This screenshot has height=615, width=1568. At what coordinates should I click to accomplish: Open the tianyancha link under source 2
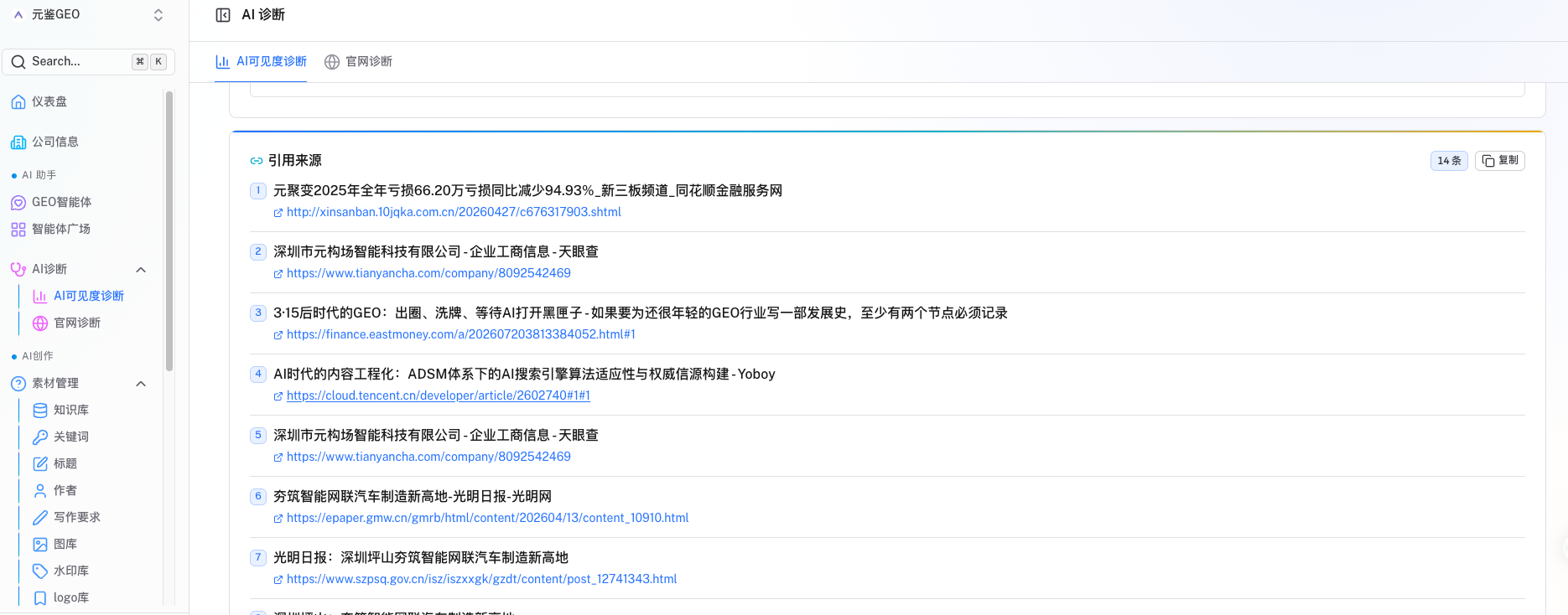pos(428,273)
